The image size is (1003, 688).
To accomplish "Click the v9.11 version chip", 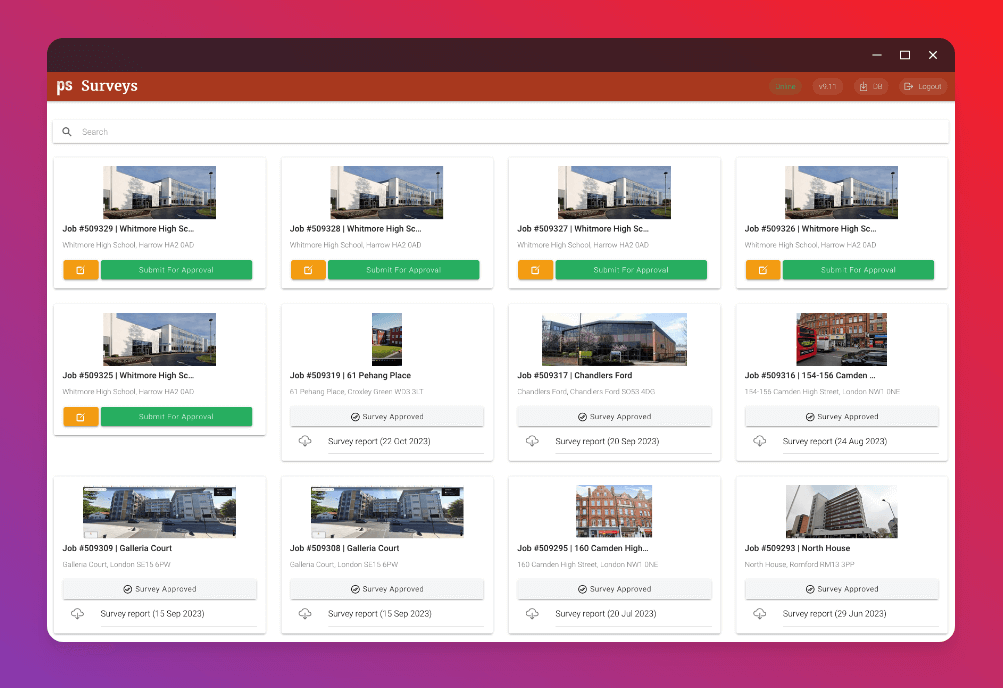I will (828, 86).
